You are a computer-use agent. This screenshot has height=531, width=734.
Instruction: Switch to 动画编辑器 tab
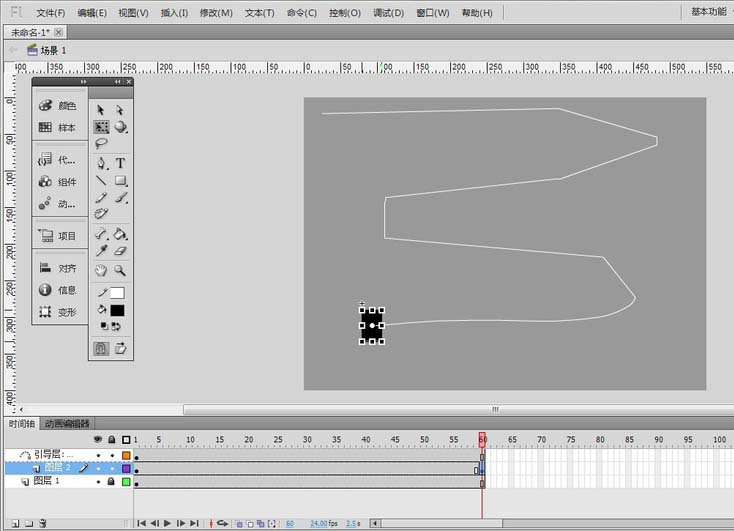pos(67,424)
